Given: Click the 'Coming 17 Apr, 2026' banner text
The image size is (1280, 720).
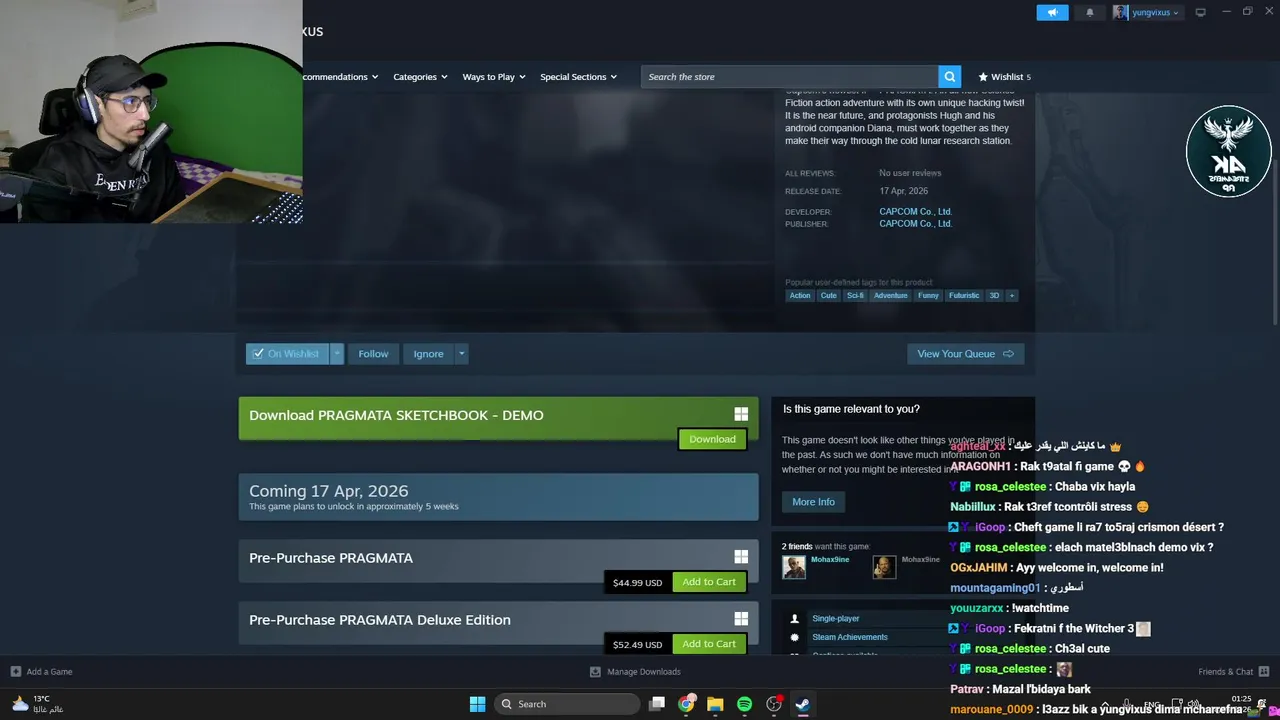Looking at the screenshot, I should coord(328,491).
